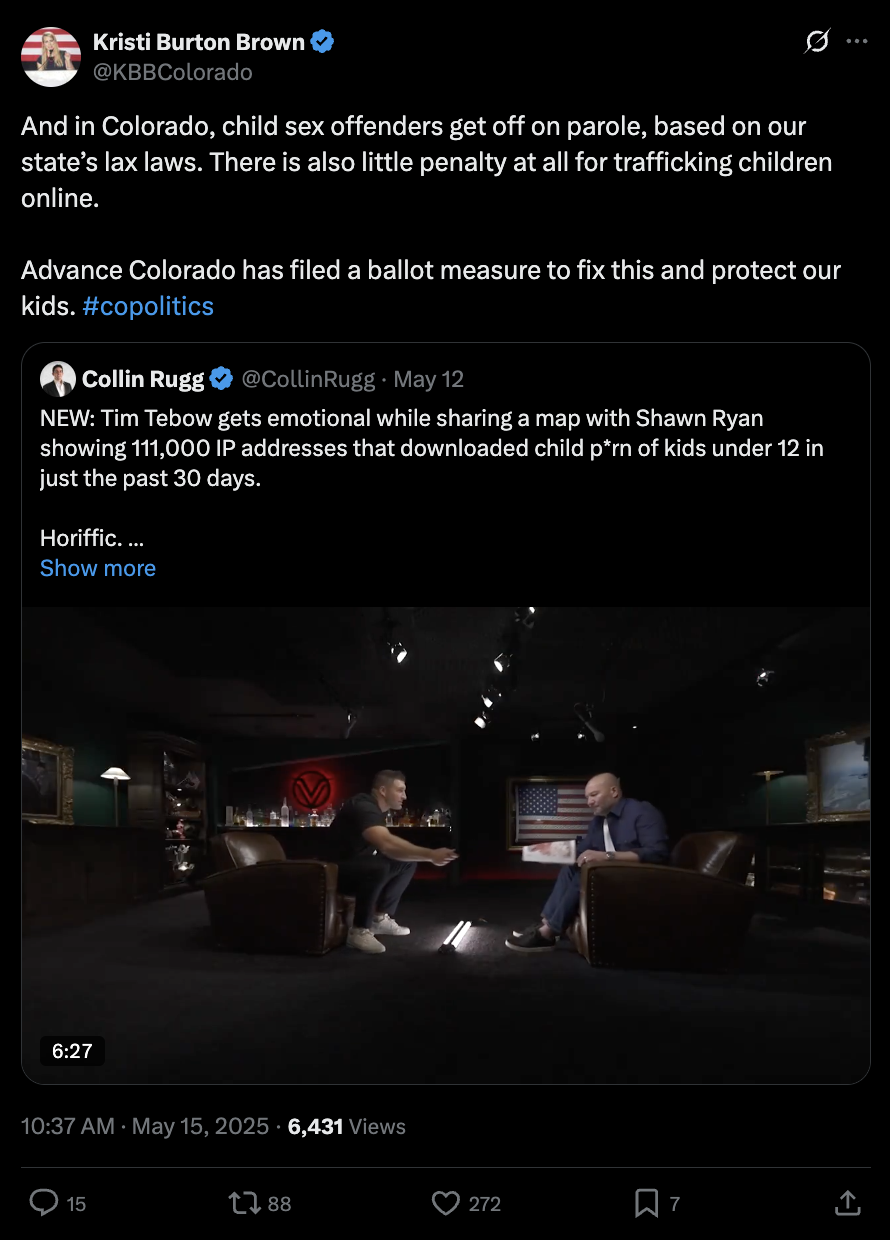This screenshot has height=1240, width=890.
Task: Like the post with heart icon
Action: (x=445, y=1202)
